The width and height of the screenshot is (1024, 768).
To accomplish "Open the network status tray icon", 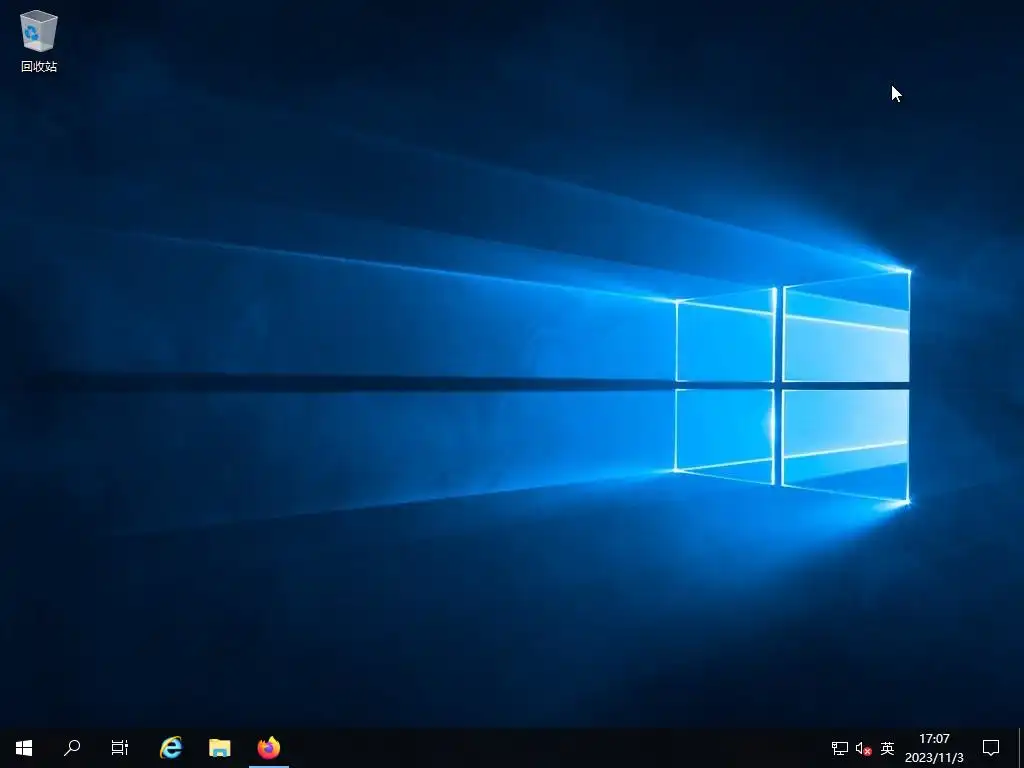I will coord(839,748).
